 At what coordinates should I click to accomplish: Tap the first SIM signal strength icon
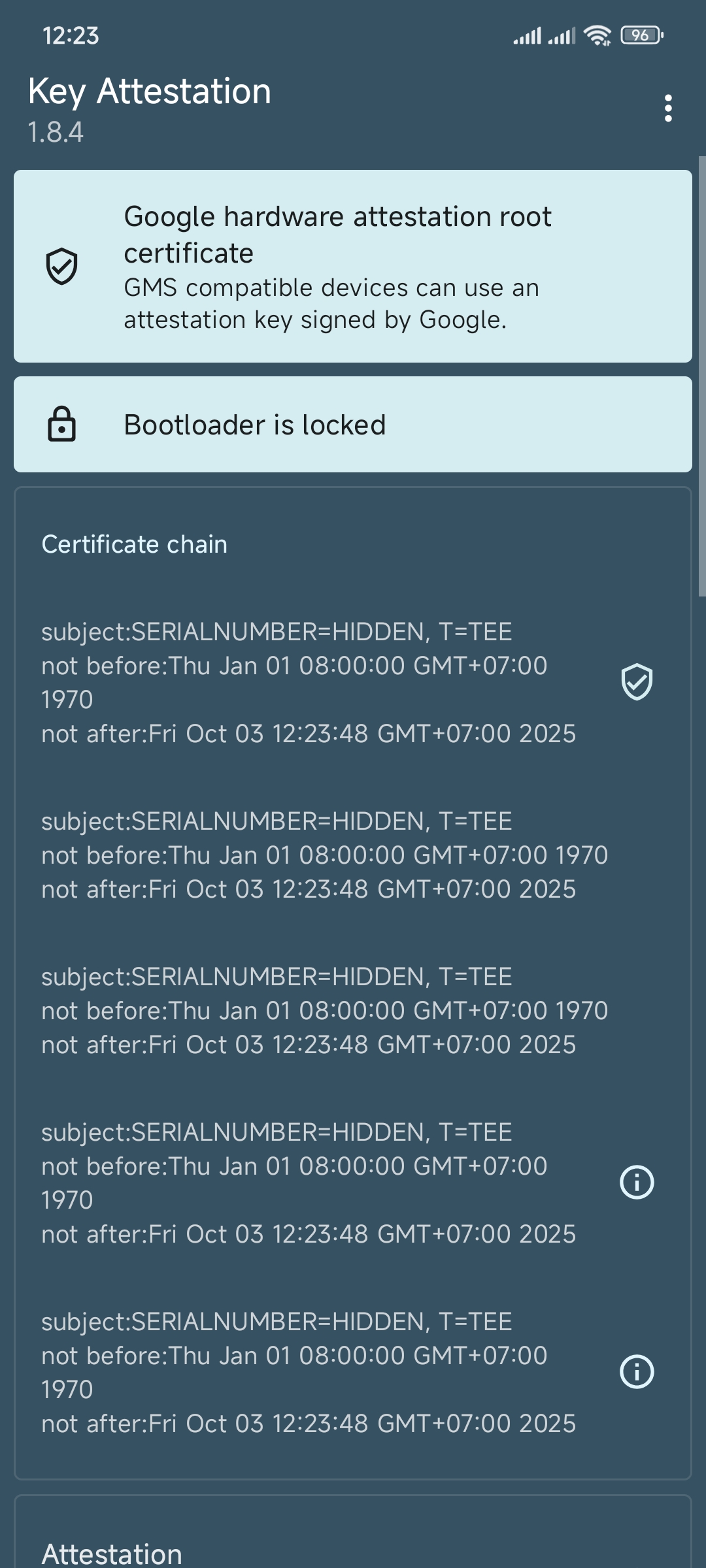point(527,35)
